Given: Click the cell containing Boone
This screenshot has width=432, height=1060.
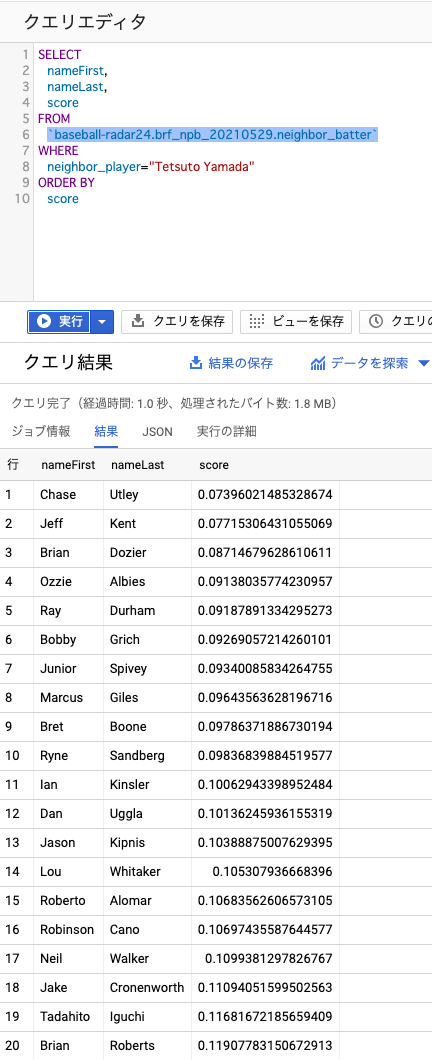Looking at the screenshot, I should point(147,727).
